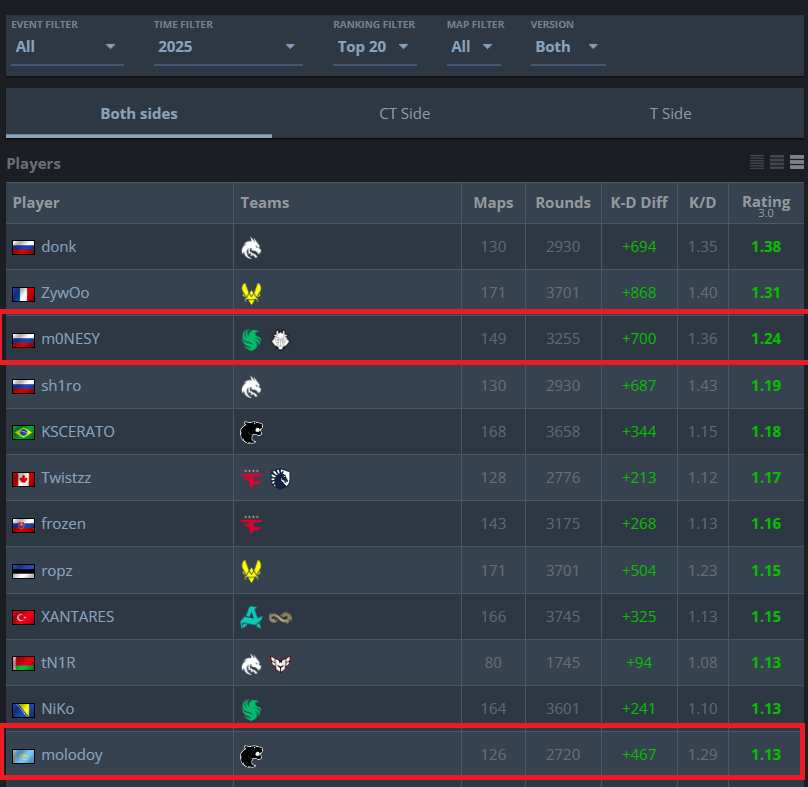The height and width of the screenshot is (787, 808).
Task: Click the French flag next to ZywOo
Action: coord(24,294)
